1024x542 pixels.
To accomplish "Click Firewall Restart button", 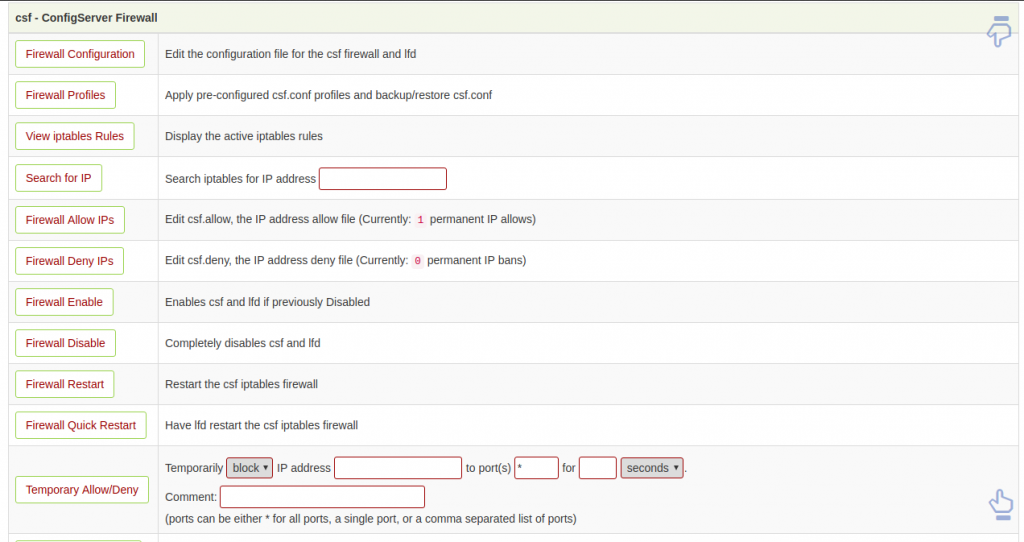I will click(65, 384).
